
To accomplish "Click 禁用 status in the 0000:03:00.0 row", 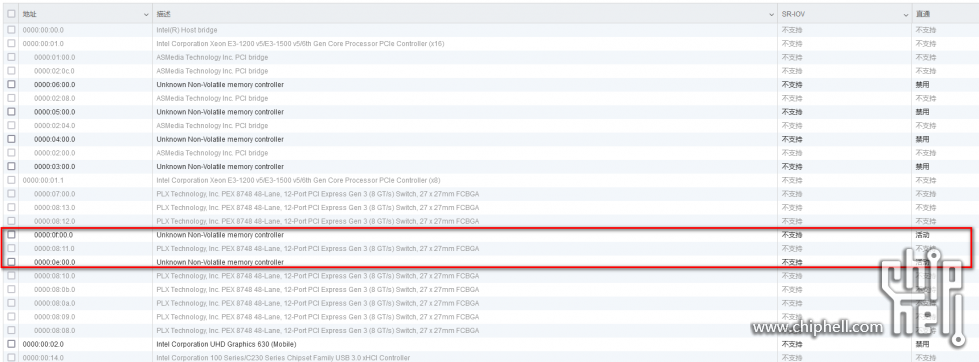I will pos(922,167).
